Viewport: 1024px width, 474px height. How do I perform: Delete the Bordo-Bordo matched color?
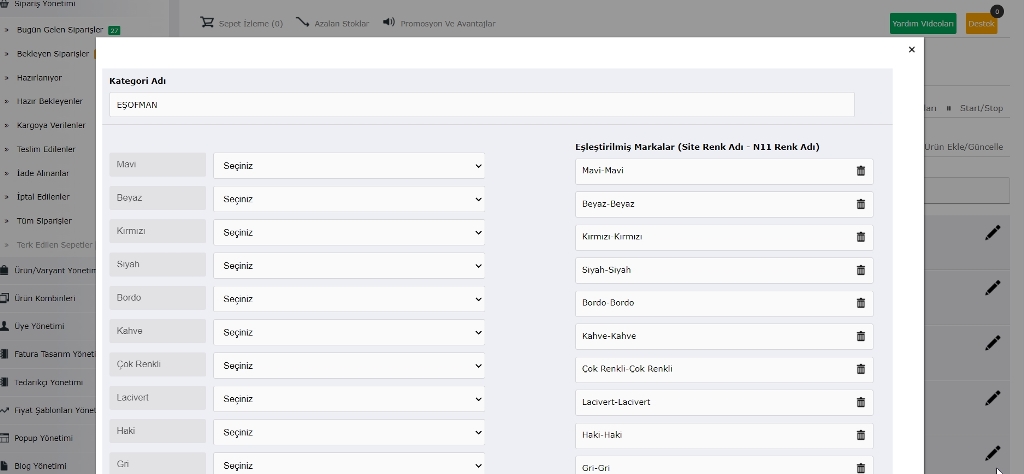tap(860, 303)
